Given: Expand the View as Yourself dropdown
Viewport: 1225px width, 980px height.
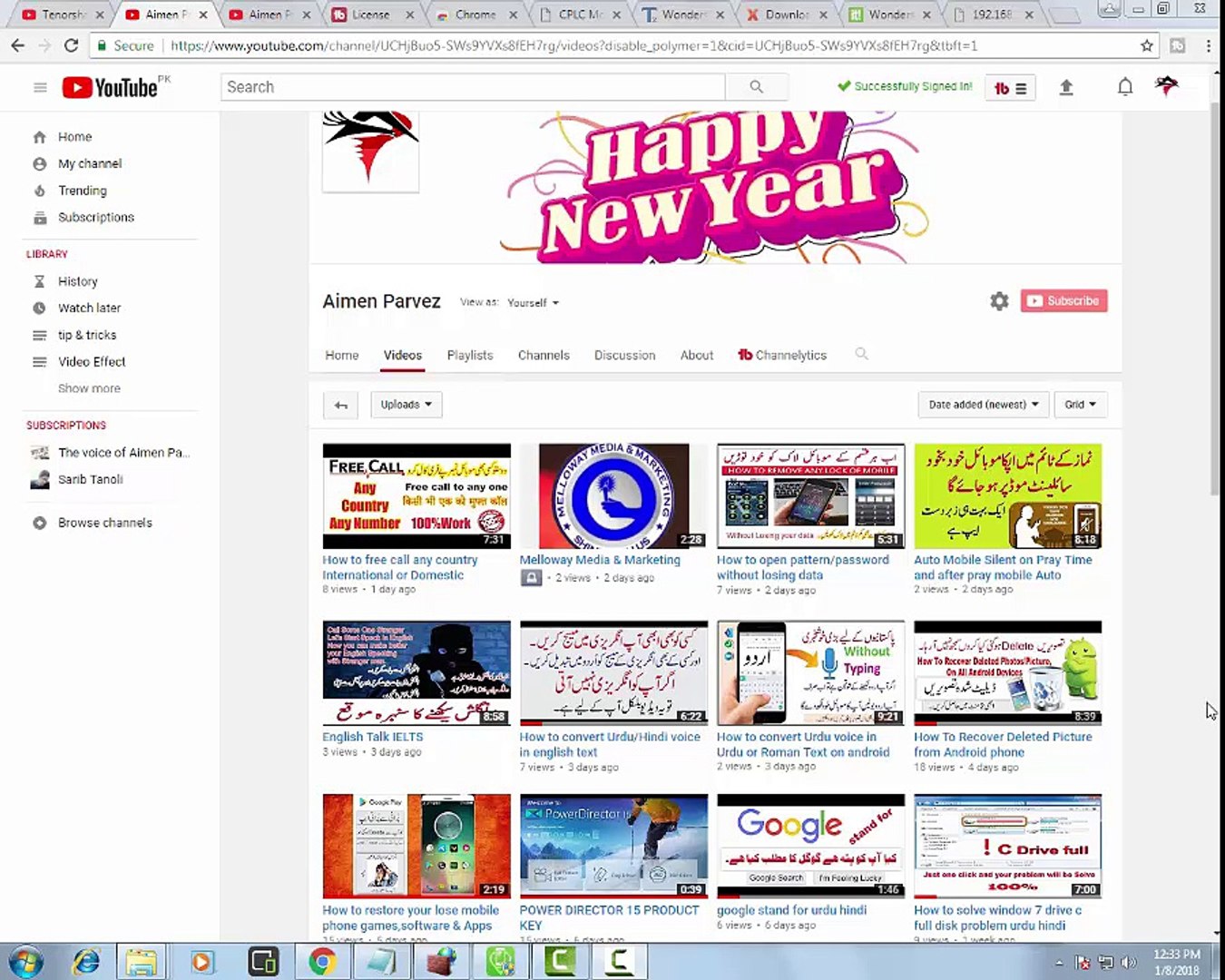Looking at the screenshot, I should point(533,302).
